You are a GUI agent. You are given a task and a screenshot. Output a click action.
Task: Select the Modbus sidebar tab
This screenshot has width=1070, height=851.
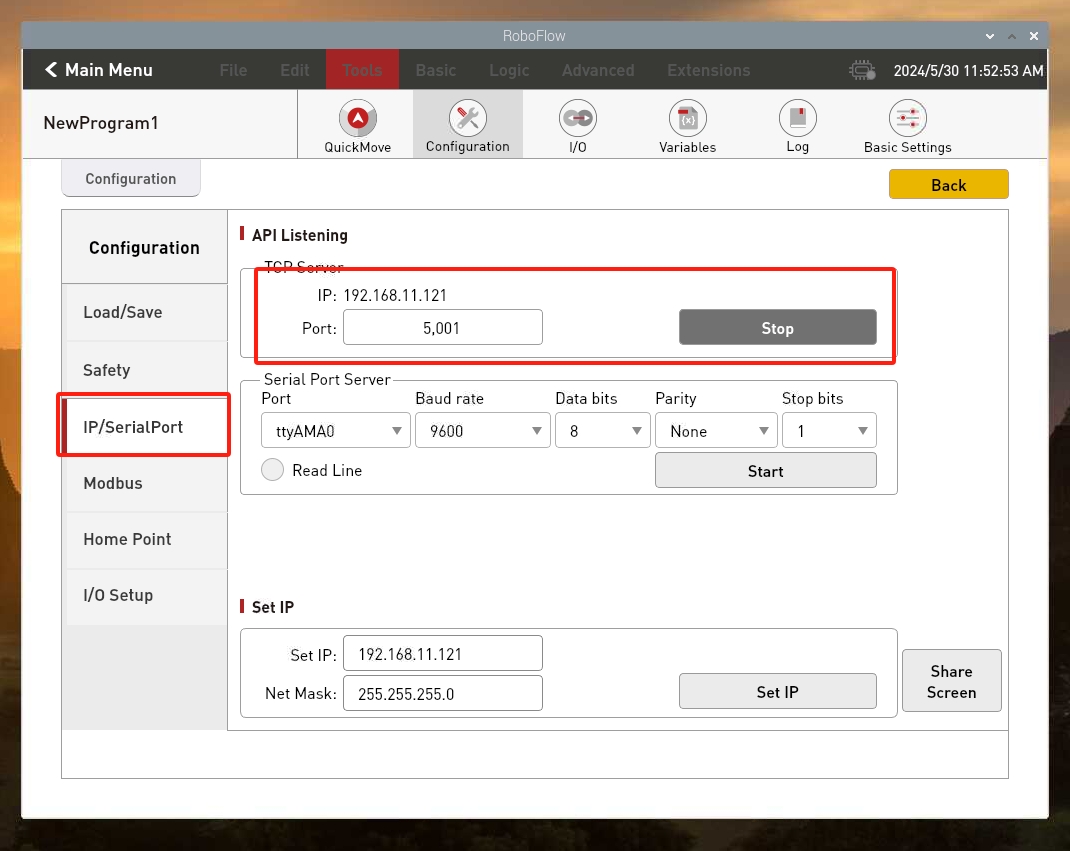pyautogui.click(x=146, y=483)
